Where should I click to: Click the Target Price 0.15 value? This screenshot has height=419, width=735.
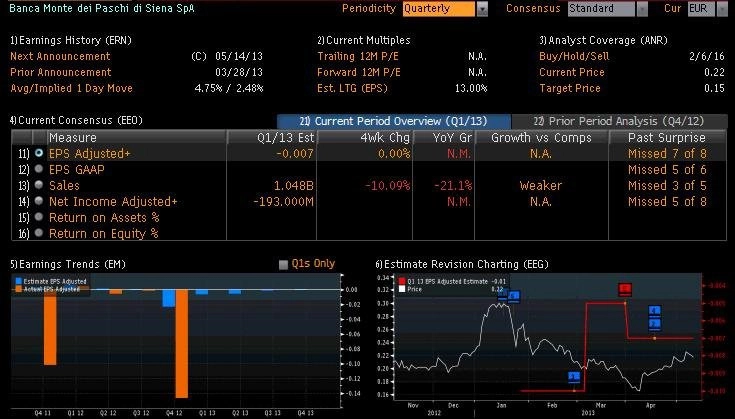pos(714,88)
